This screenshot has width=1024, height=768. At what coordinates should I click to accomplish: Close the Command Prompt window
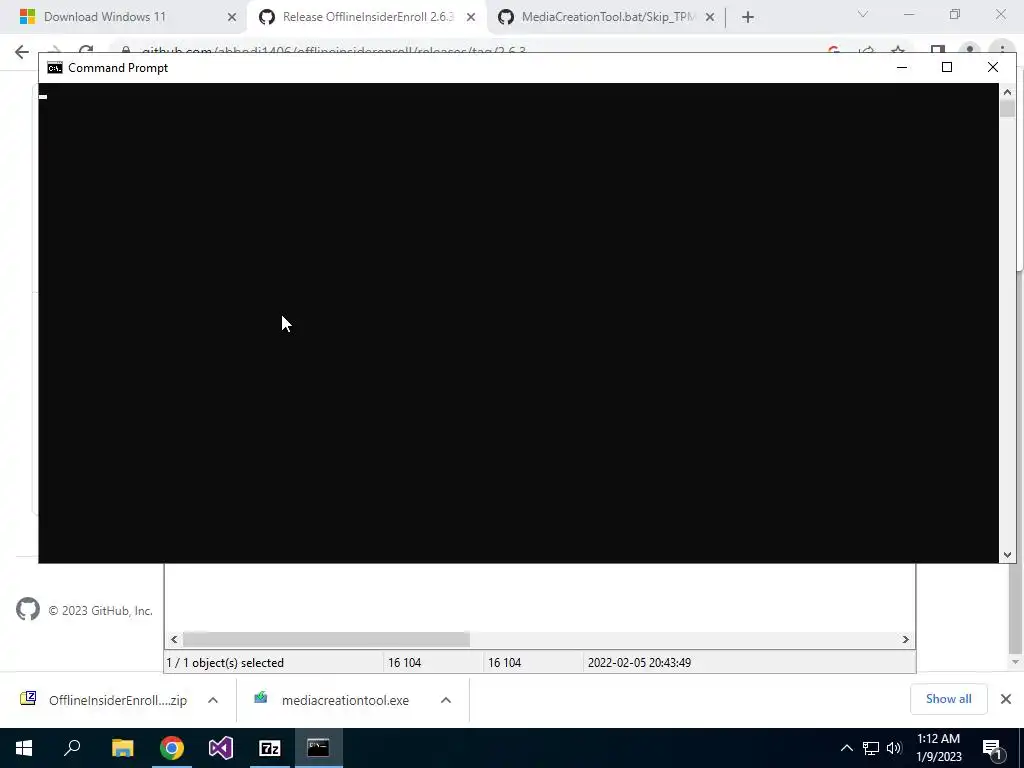click(993, 67)
